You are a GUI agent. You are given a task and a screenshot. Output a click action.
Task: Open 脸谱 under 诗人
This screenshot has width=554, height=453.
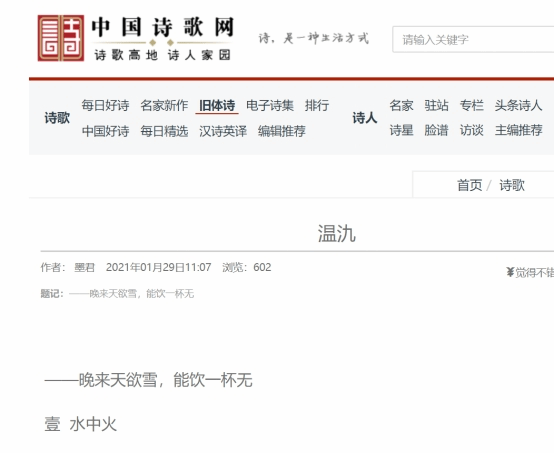(436, 130)
